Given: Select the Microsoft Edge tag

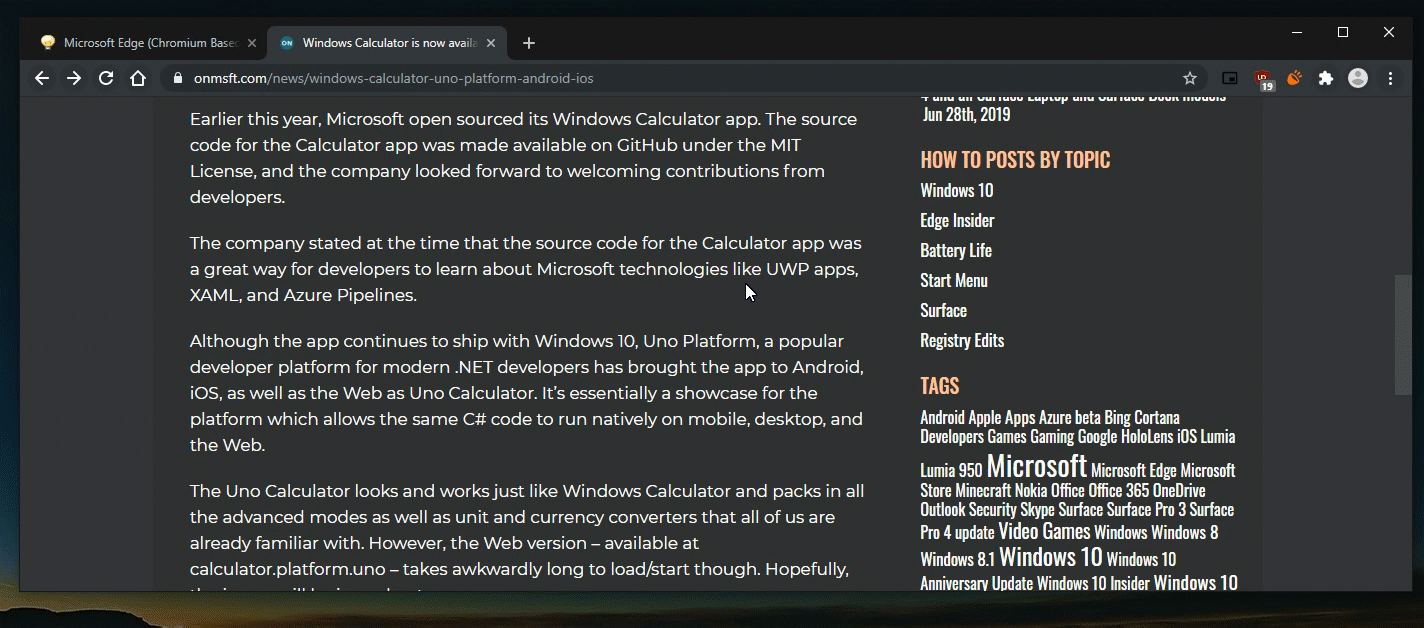Looking at the screenshot, I should click(x=1133, y=470).
